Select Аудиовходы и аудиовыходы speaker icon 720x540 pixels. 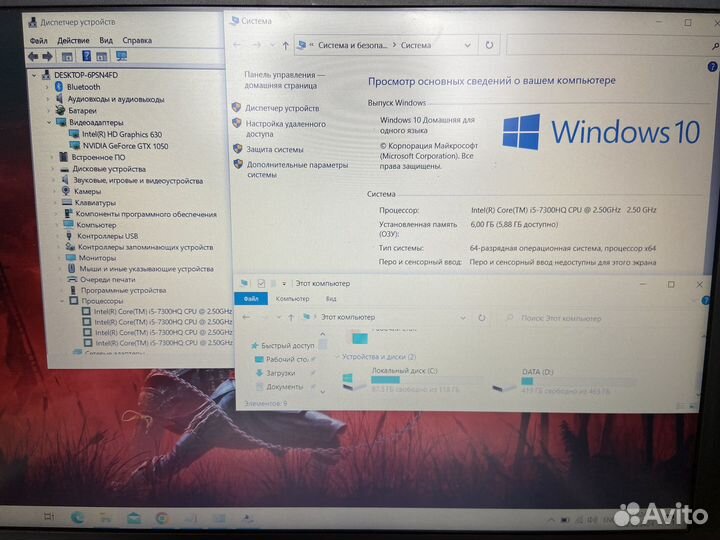[60, 98]
